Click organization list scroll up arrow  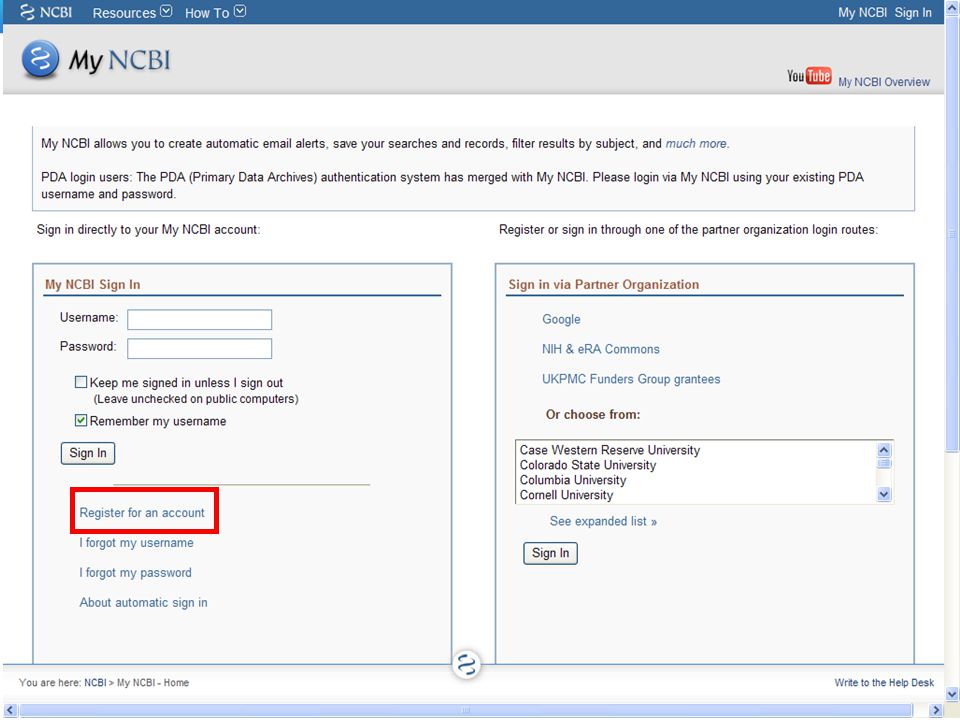884,450
